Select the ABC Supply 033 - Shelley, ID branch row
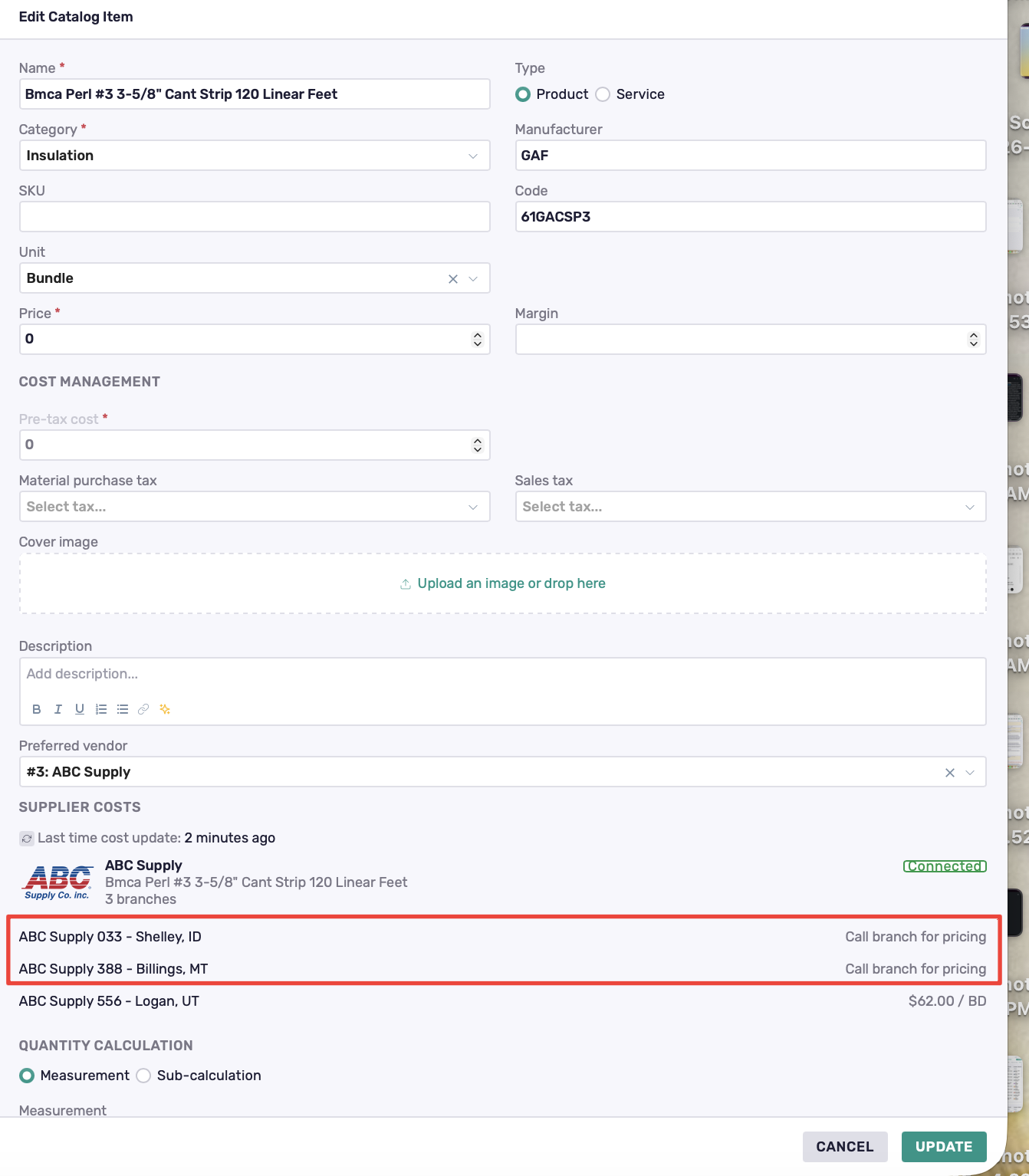 pos(502,937)
